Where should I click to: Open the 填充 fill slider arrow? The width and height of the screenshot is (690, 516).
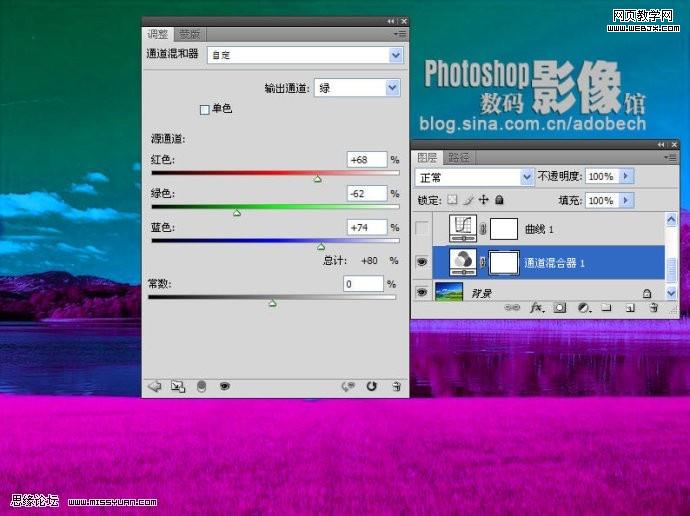tap(625, 201)
